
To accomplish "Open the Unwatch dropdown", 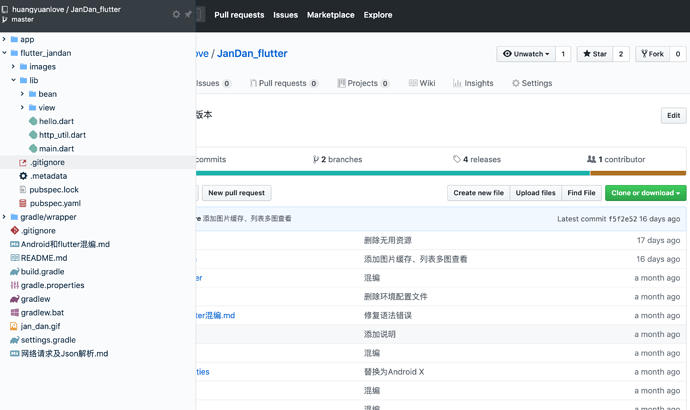I will click(526, 54).
